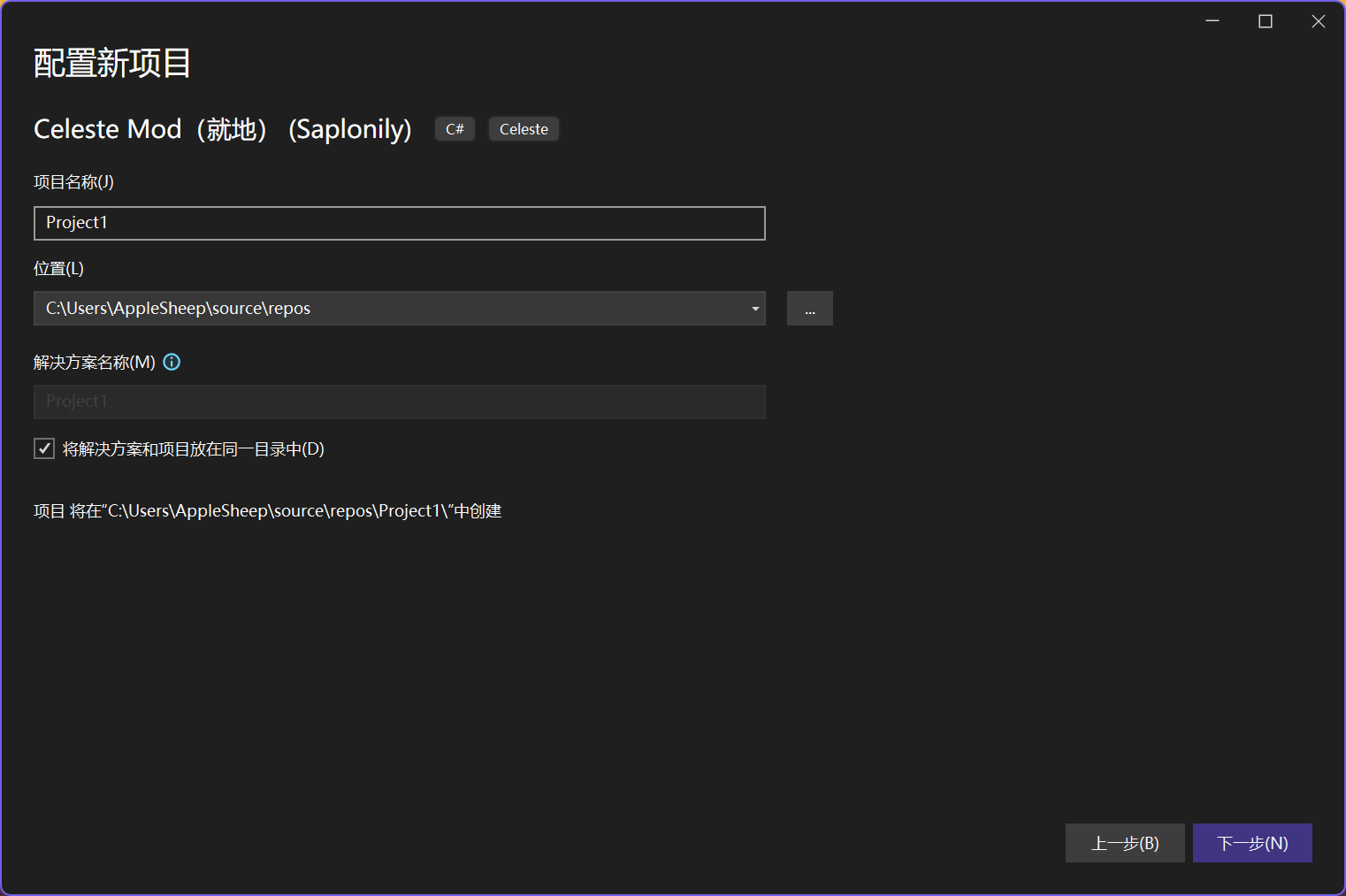The image size is (1346, 896).
Task: Go back with 上一步(B) button
Action: 1124,843
